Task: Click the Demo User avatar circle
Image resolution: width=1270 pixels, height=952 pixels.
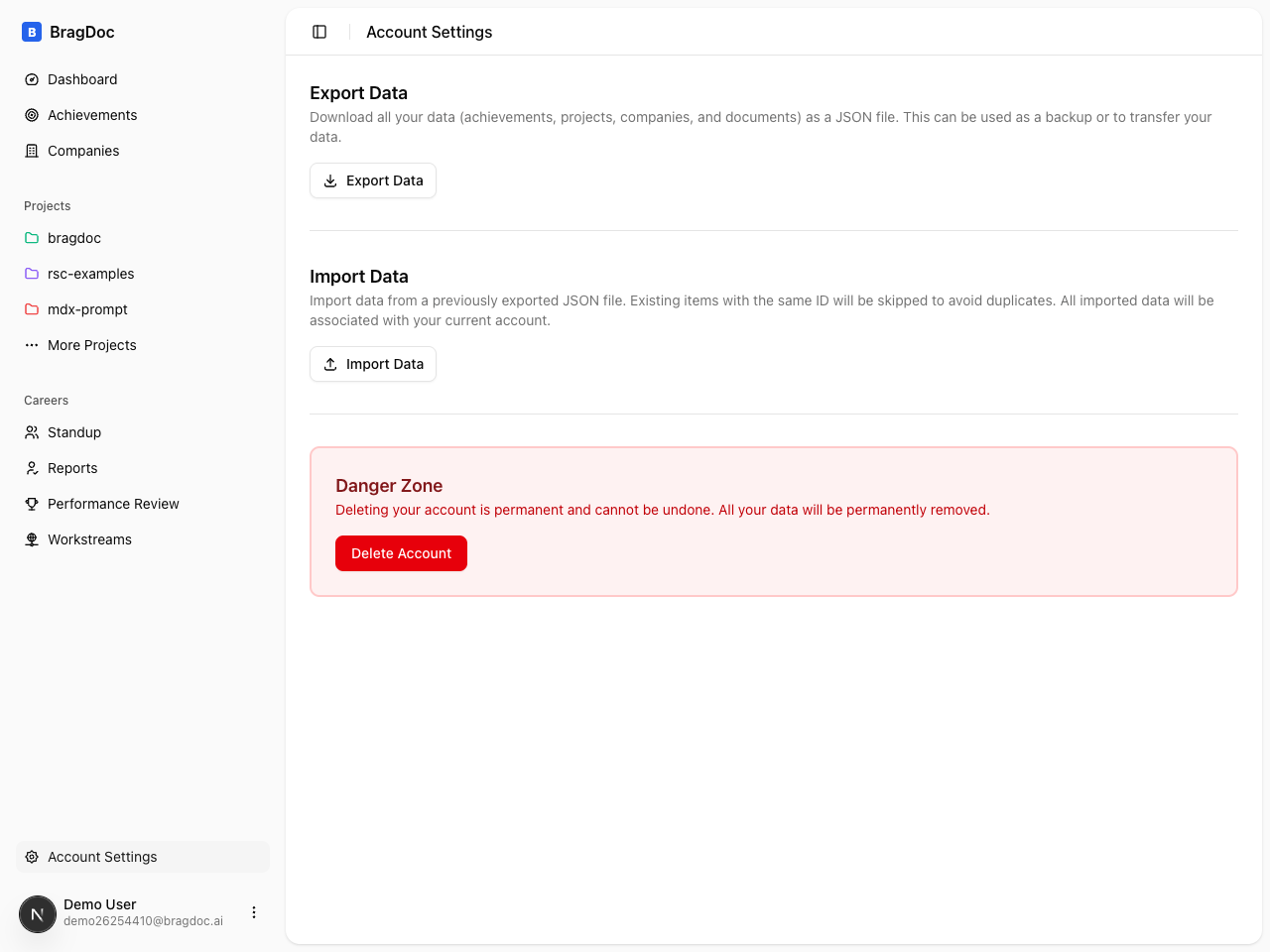Action: [37, 914]
